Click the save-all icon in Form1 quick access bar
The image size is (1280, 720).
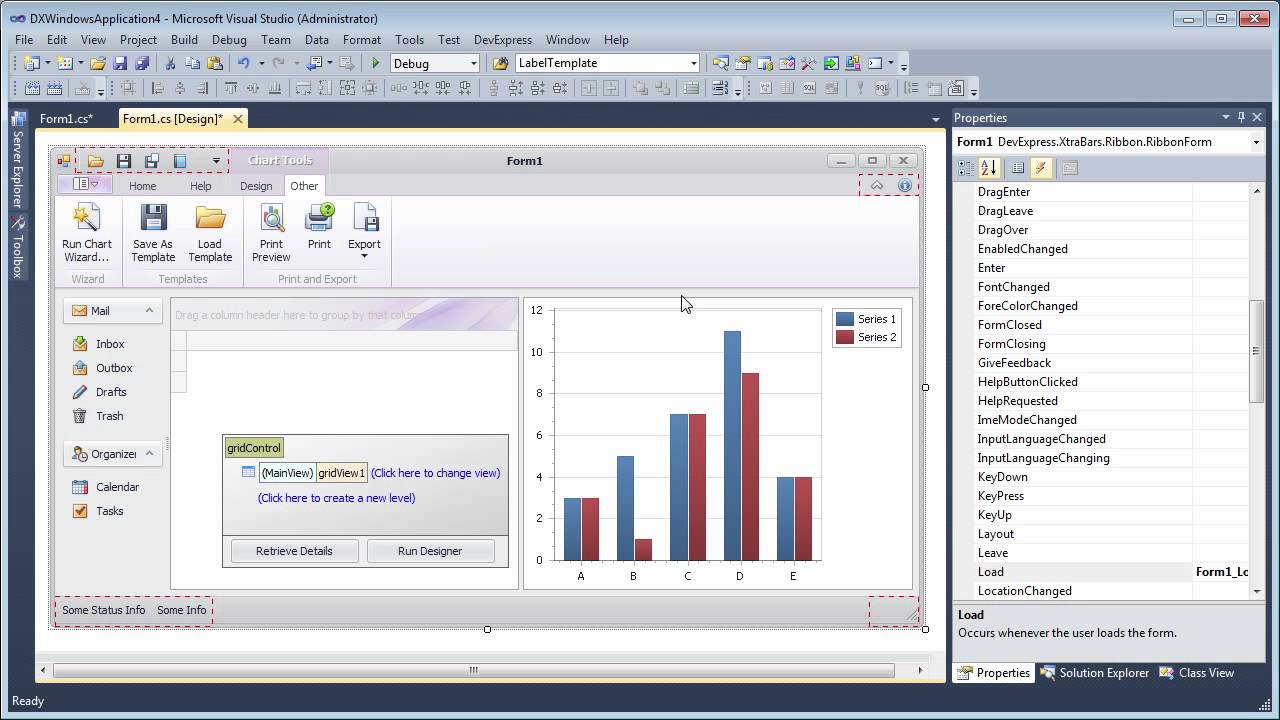tap(152, 161)
